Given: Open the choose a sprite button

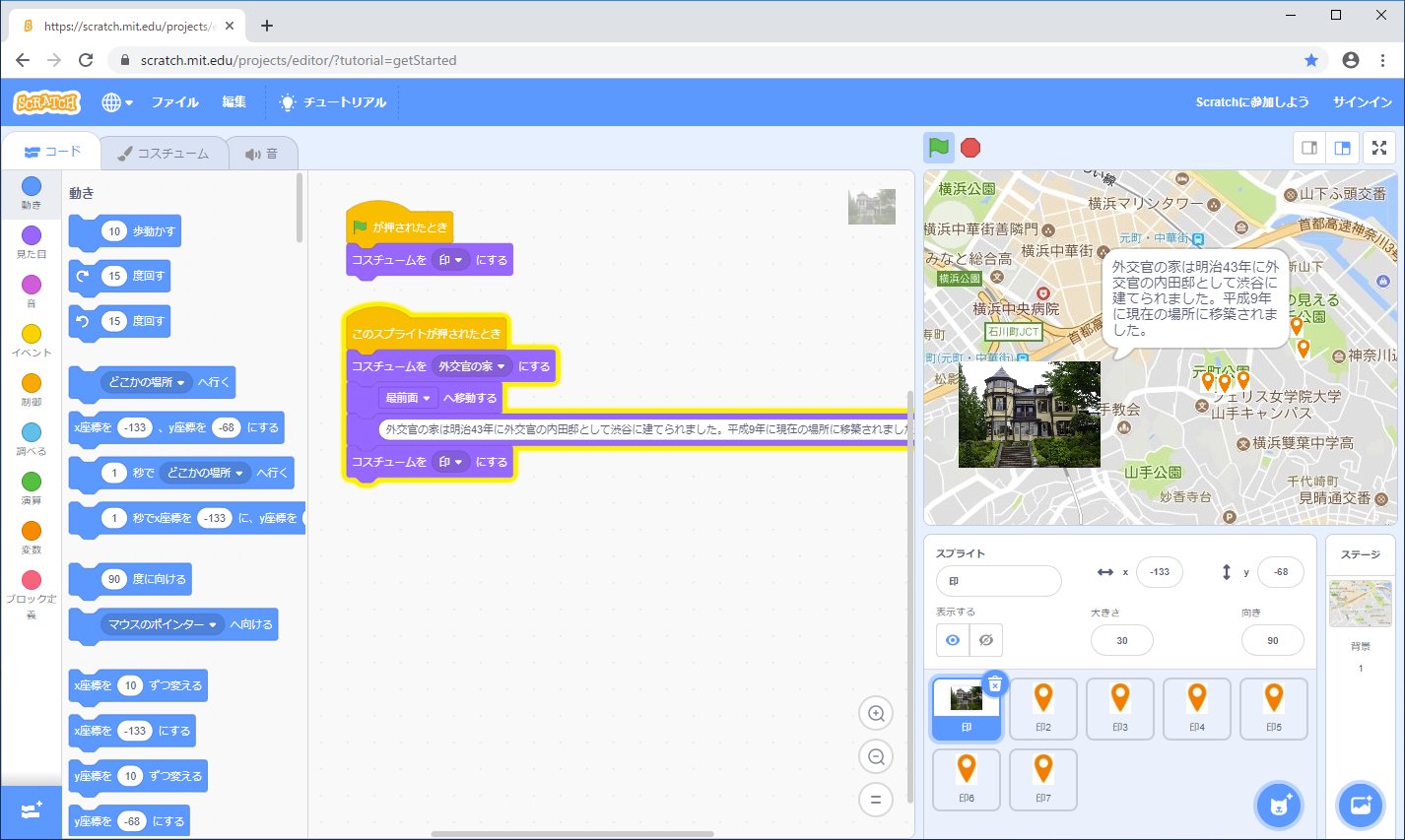Looking at the screenshot, I should [1279, 805].
